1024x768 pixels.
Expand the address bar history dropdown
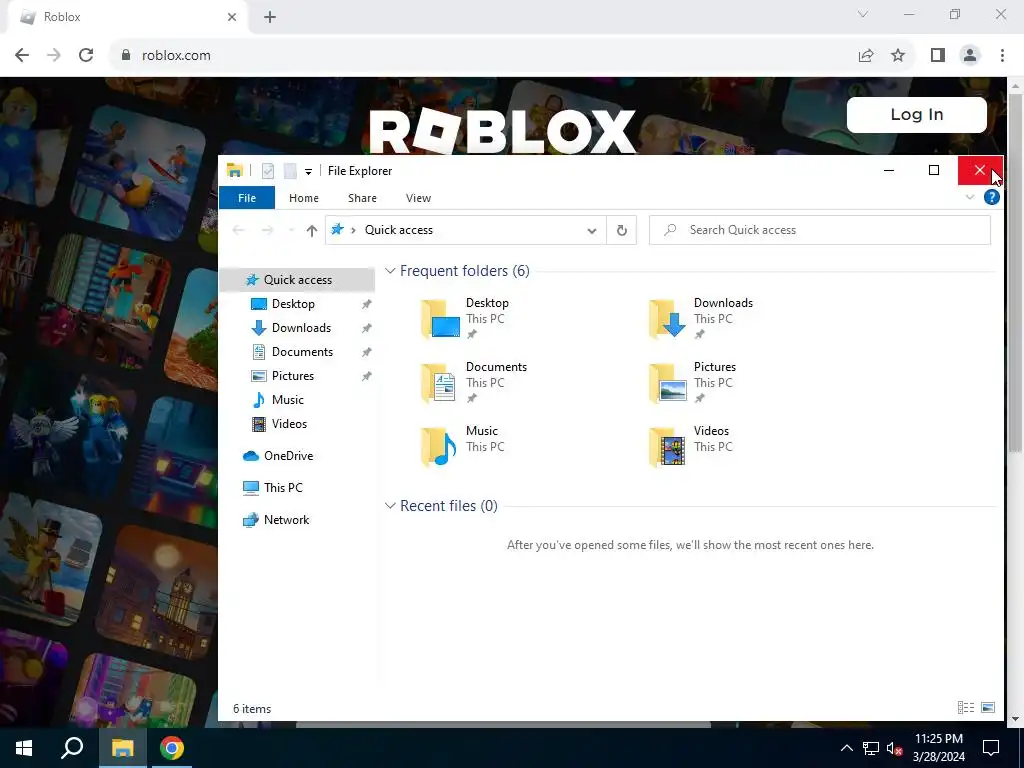(592, 231)
